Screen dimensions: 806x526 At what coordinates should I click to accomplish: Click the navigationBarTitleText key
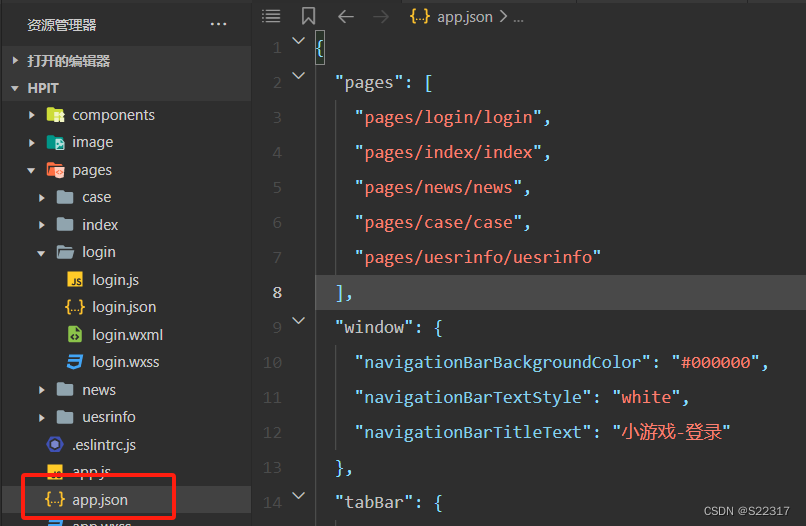pyautogui.click(x=473, y=432)
